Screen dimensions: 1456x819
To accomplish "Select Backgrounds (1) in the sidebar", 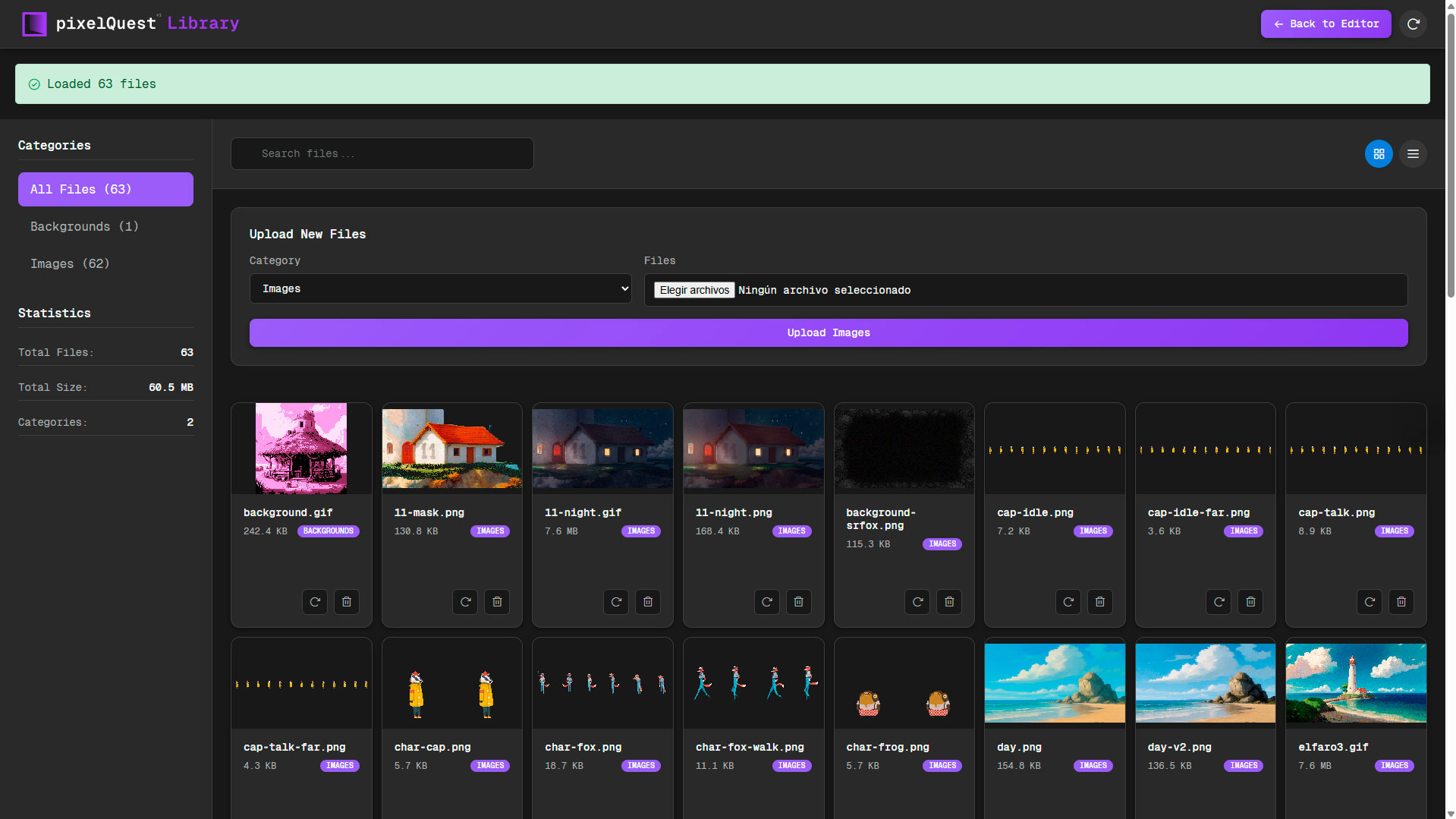I will coord(84,226).
